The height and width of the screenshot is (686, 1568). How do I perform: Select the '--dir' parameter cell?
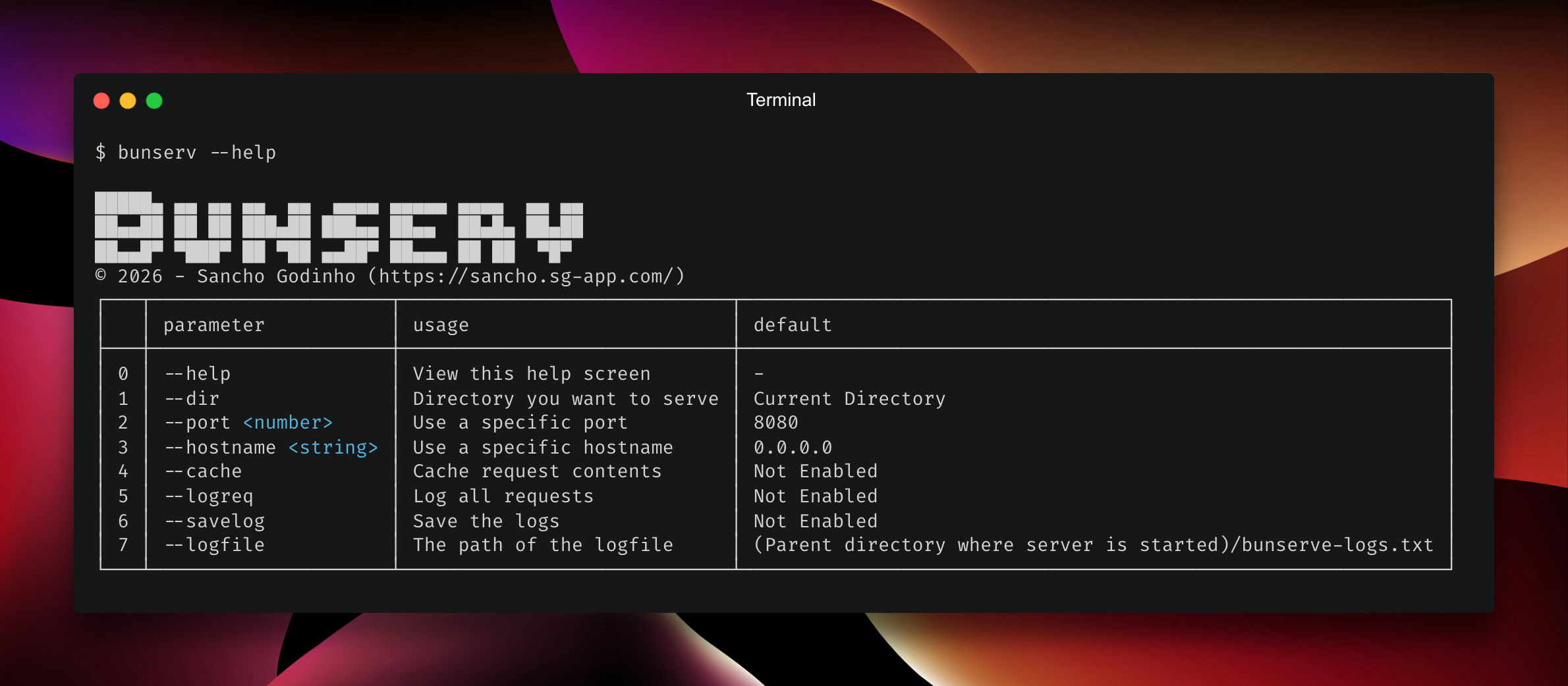[192, 399]
